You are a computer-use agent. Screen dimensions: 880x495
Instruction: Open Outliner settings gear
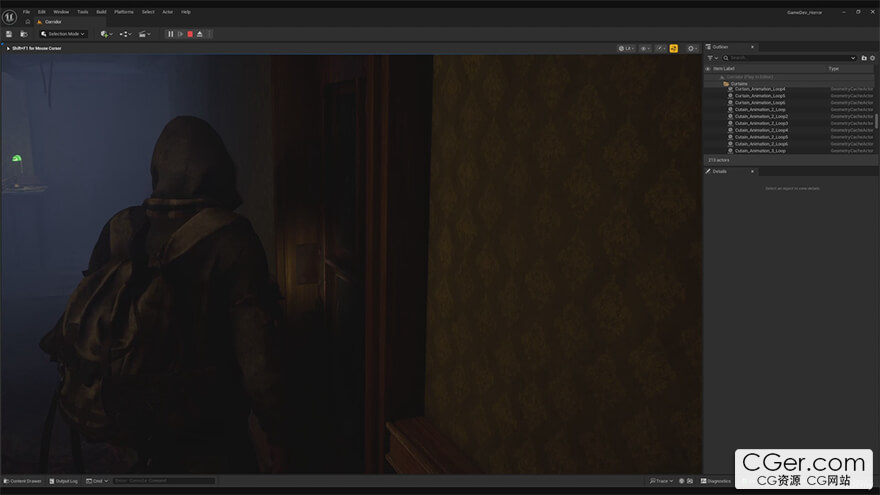(873, 58)
